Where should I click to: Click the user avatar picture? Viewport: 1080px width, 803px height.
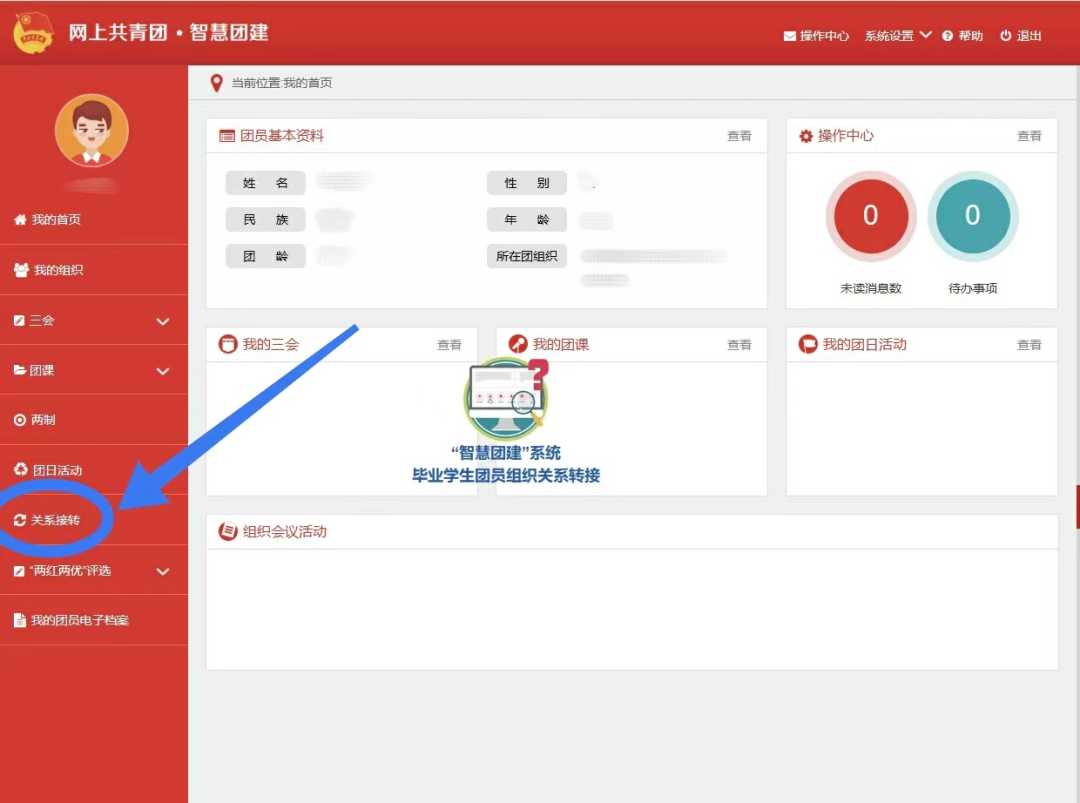(x=92, y=130)
